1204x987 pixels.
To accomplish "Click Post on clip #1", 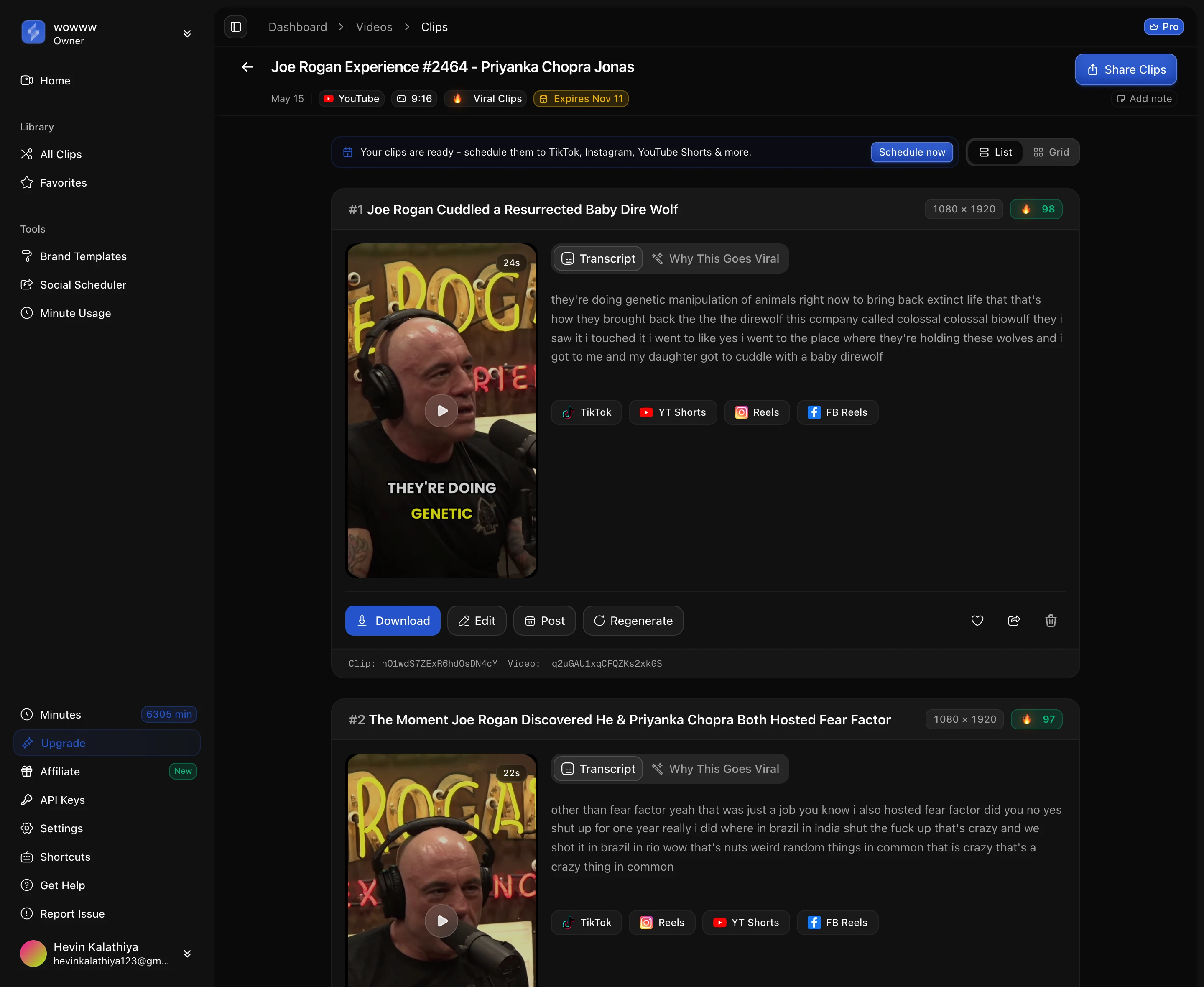I will (x=544, y=620).
